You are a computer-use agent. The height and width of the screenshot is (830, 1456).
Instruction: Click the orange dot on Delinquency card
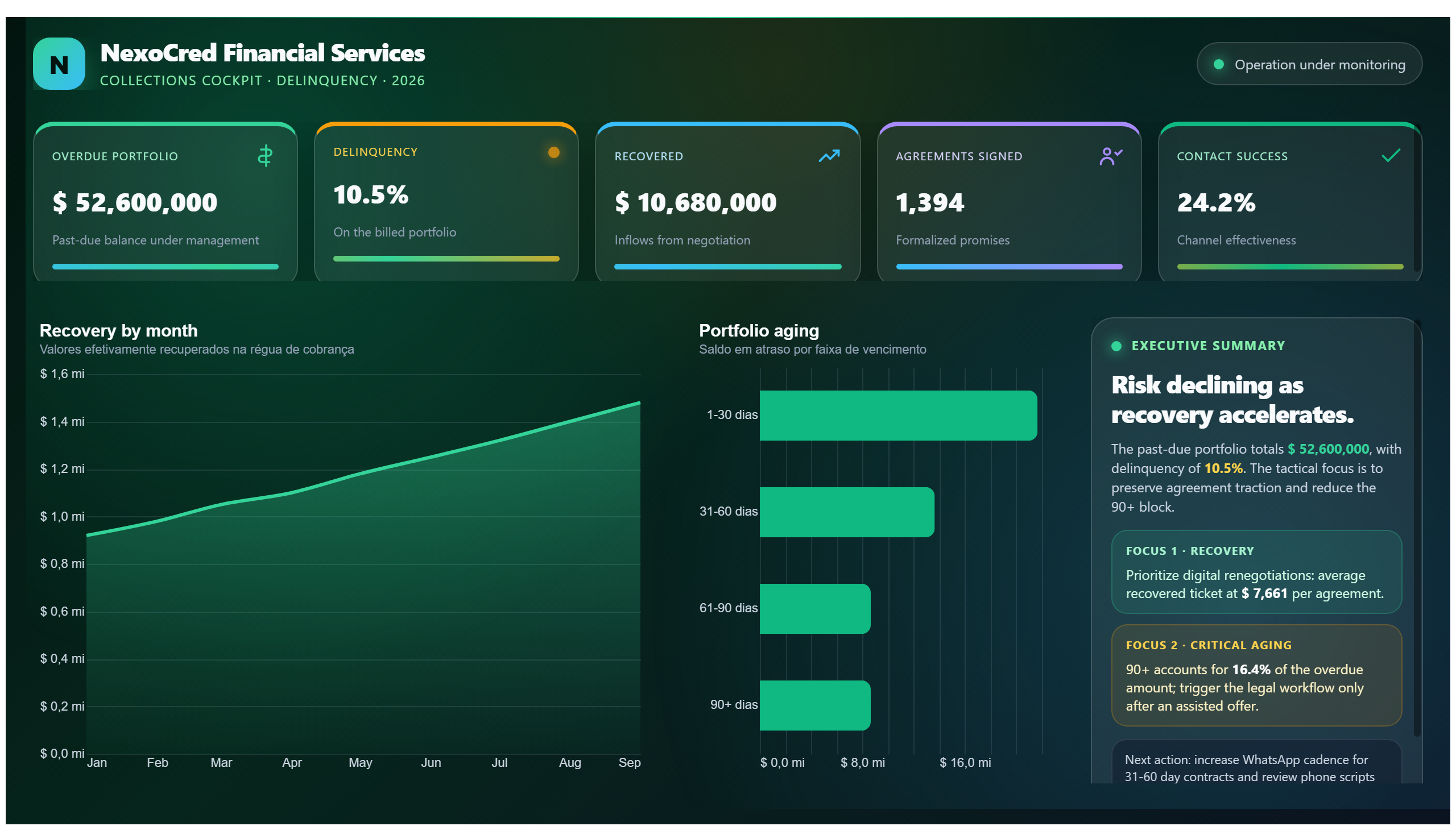[x=553, y=152]
